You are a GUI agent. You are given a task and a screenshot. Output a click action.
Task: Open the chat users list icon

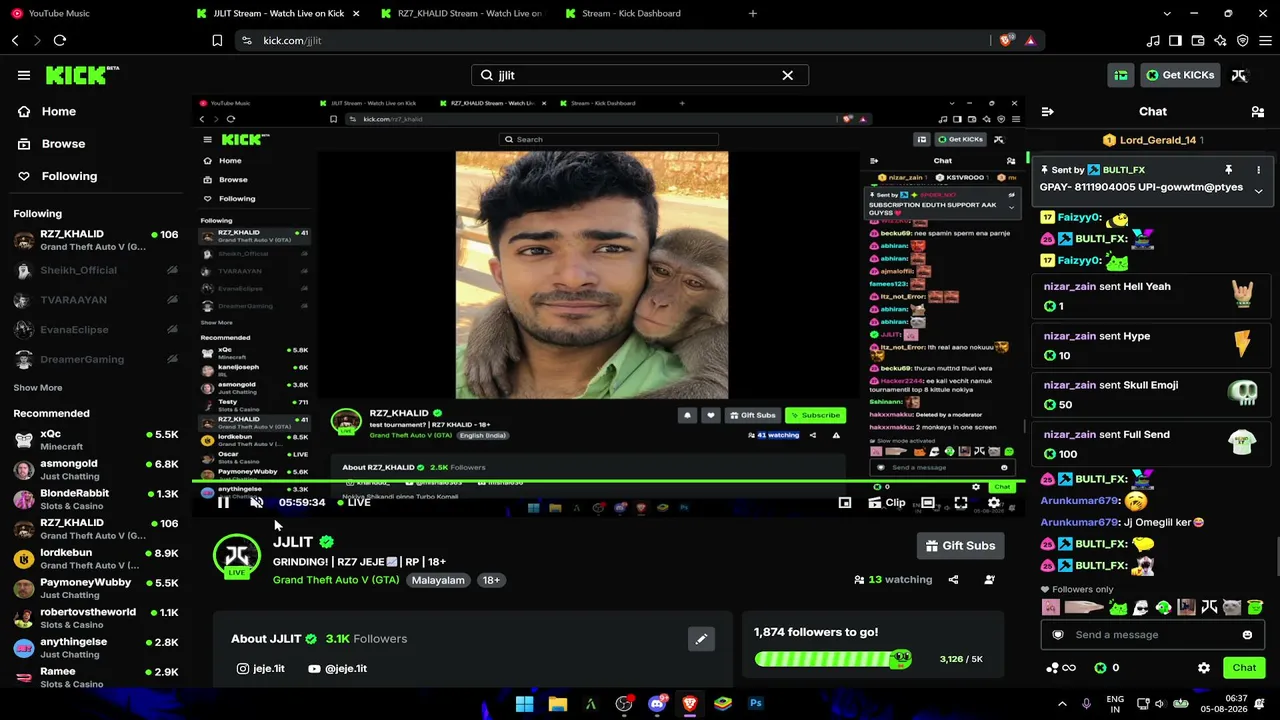coord(1258,112)
